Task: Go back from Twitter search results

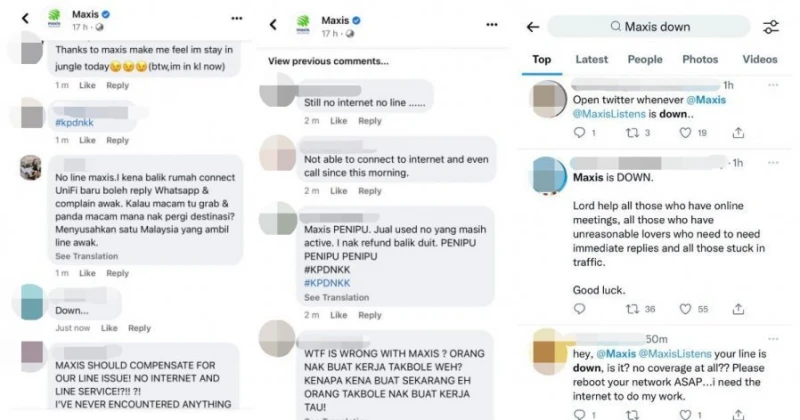Action: (x=533, y=27)
